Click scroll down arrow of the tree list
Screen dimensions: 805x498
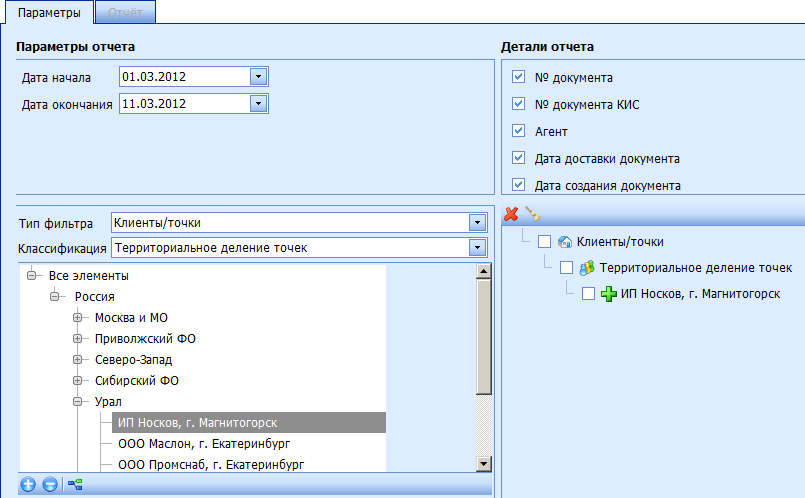pyautogui.click(x=484, y=463)
